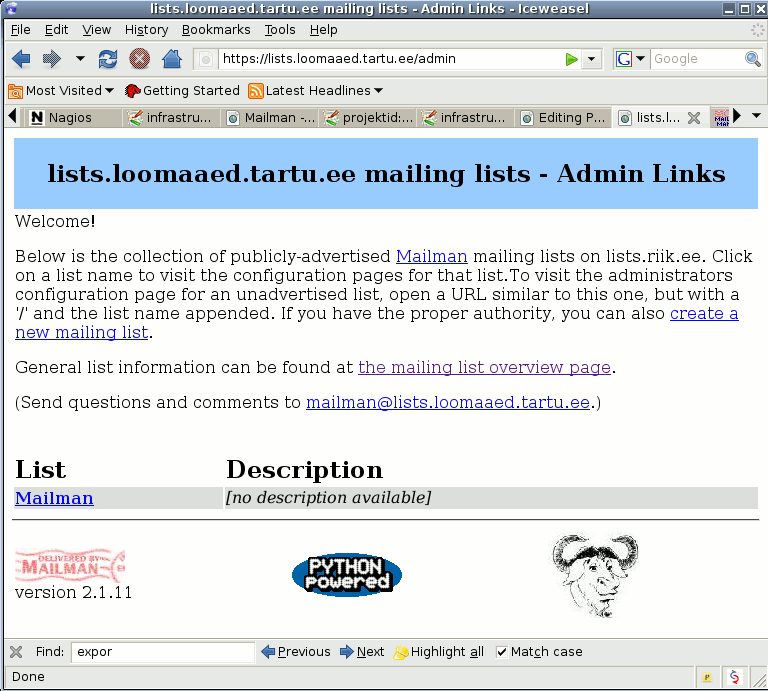Screen dimensions: 768x691
Task: Uncheck the Match case checkbox
Action: coord(501,652)
